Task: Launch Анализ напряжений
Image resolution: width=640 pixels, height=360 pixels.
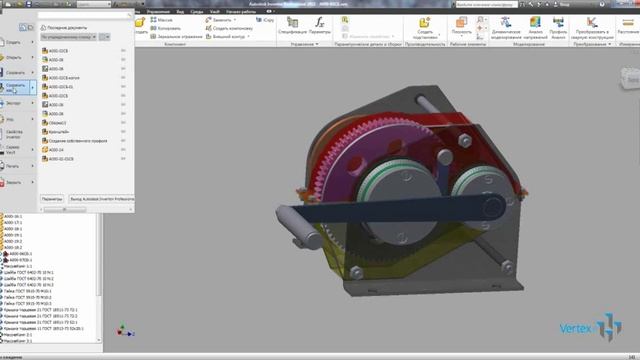Action: point(535,28)
